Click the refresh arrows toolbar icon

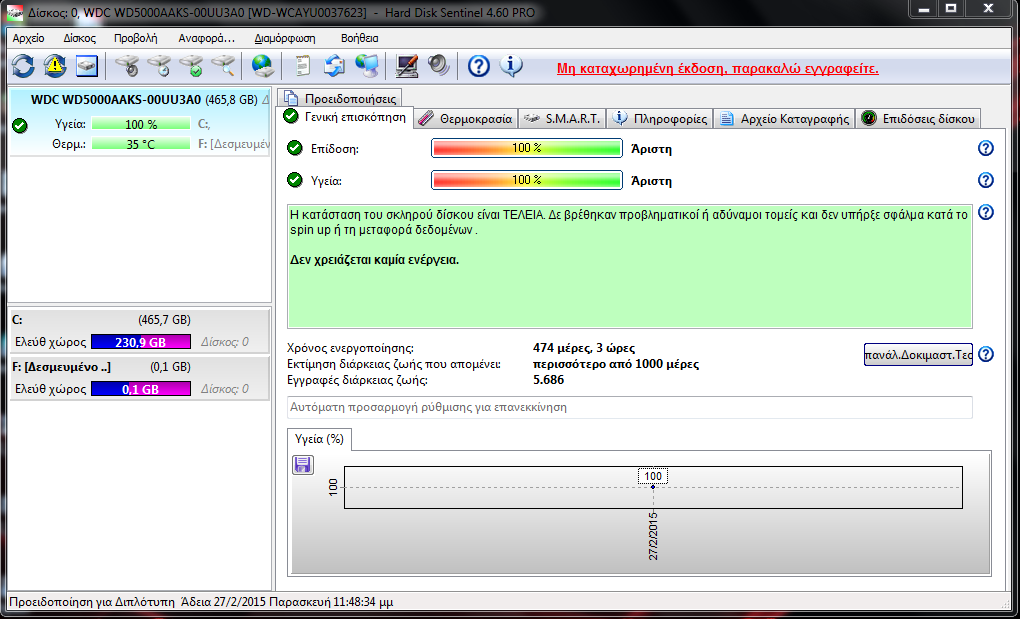23,65
